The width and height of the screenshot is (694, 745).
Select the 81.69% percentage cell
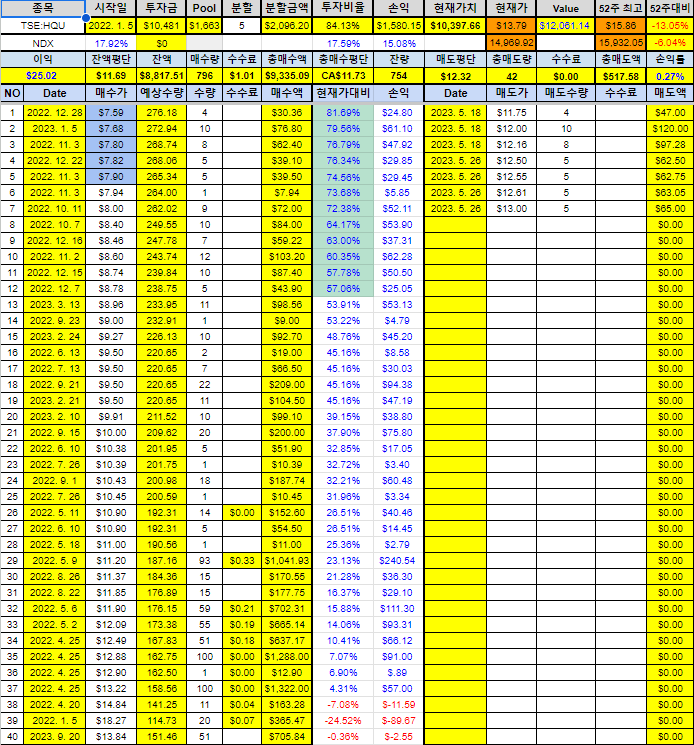tap(343, 113)
